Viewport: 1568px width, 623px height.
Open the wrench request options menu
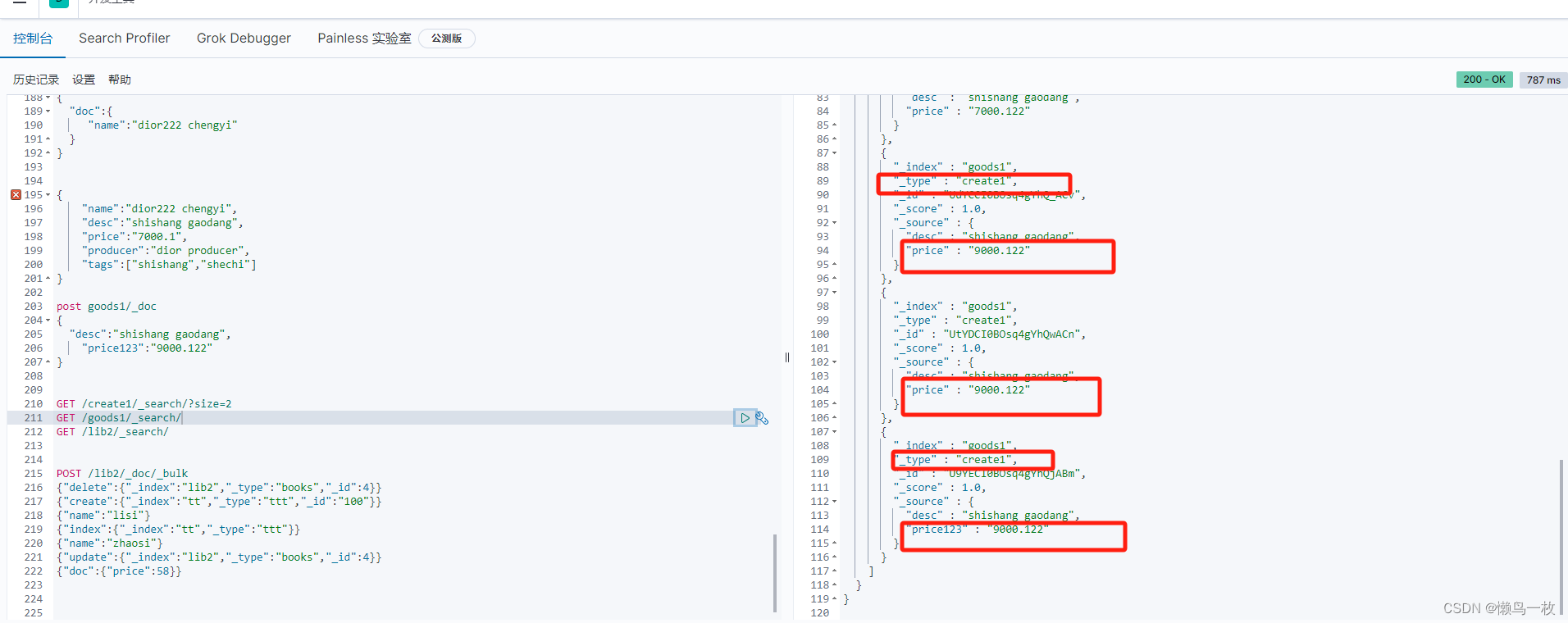pos(762,418)
